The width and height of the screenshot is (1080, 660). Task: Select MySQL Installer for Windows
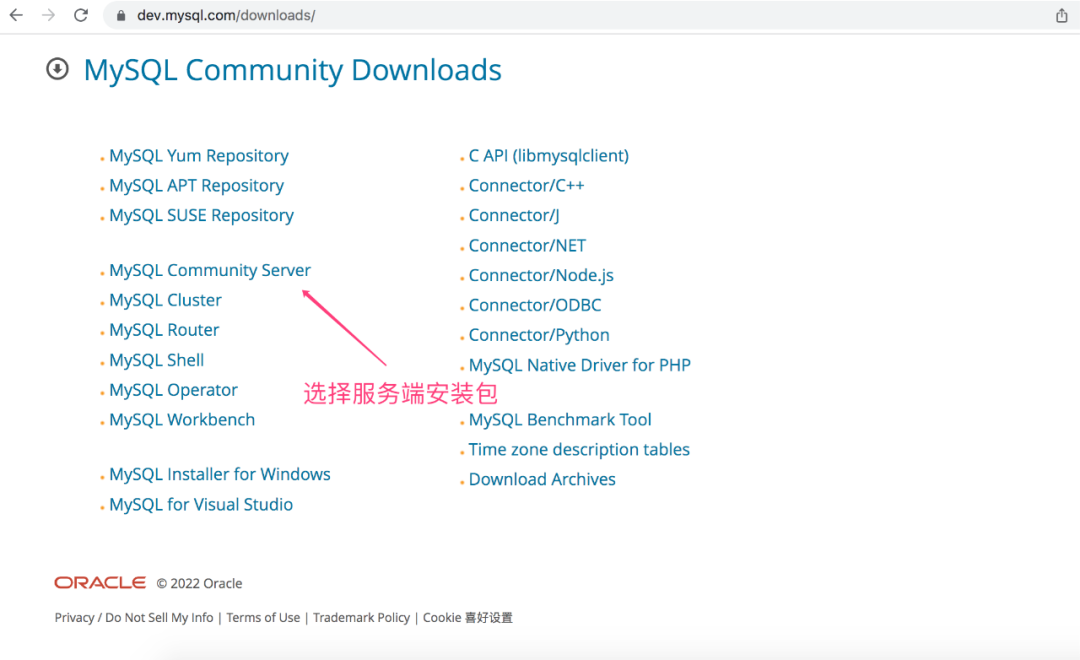click(x=220, y=475)
